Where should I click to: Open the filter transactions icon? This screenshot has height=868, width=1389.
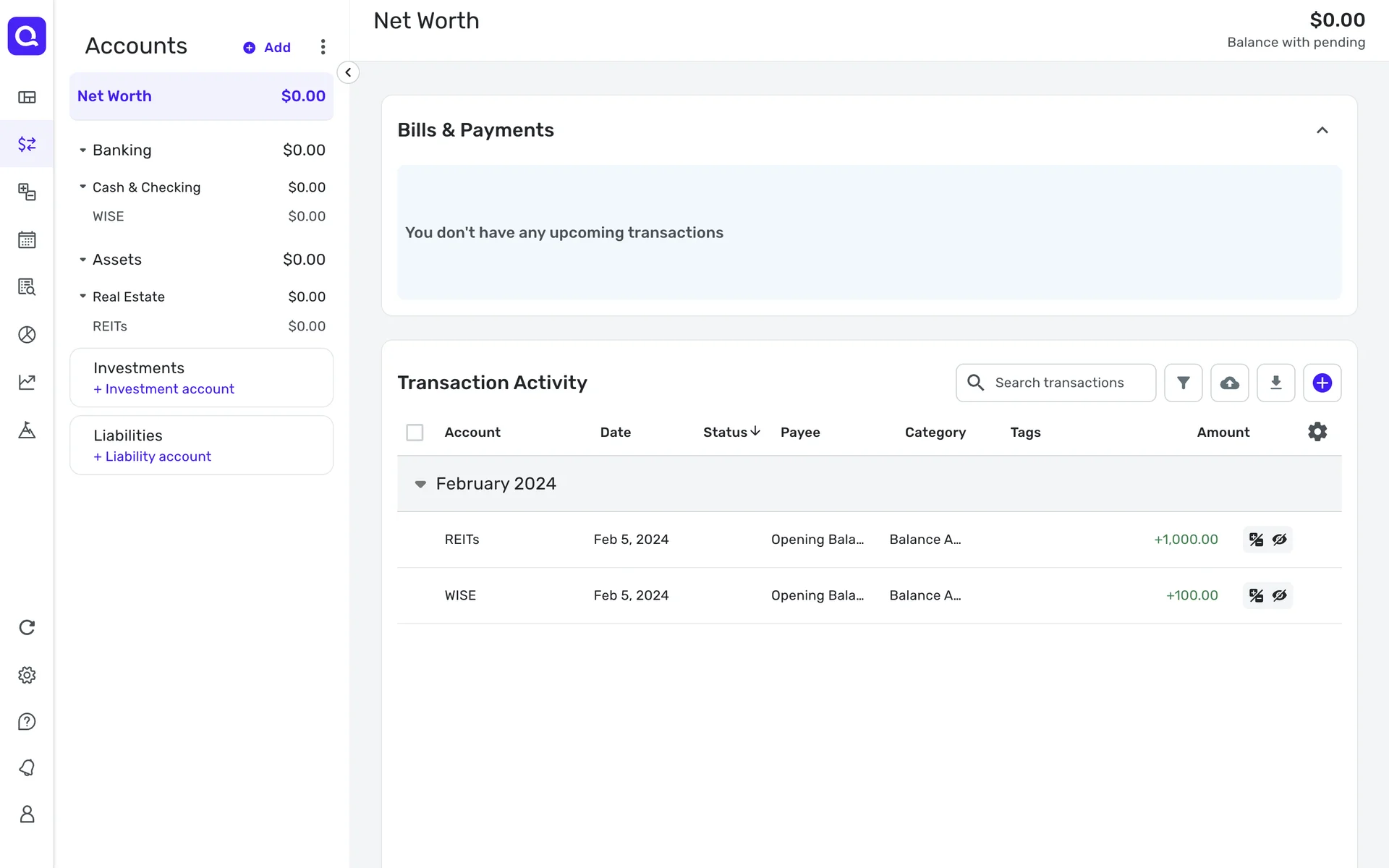(1183, 383)
